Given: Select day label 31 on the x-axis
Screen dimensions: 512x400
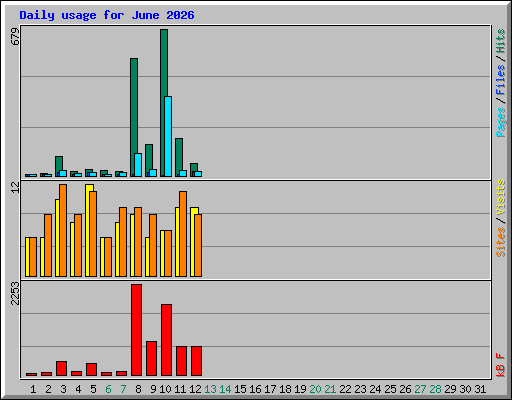Looking at the screenshot, I should (x=480, y=389).
